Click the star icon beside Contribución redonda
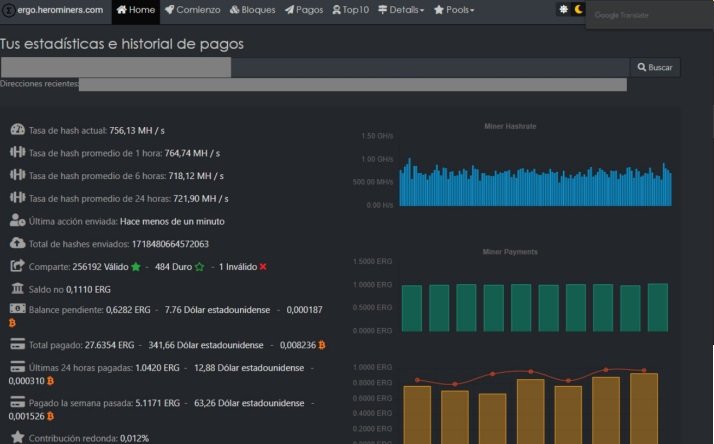The height and width of the screenshot is (444, 714). (17, 437)
